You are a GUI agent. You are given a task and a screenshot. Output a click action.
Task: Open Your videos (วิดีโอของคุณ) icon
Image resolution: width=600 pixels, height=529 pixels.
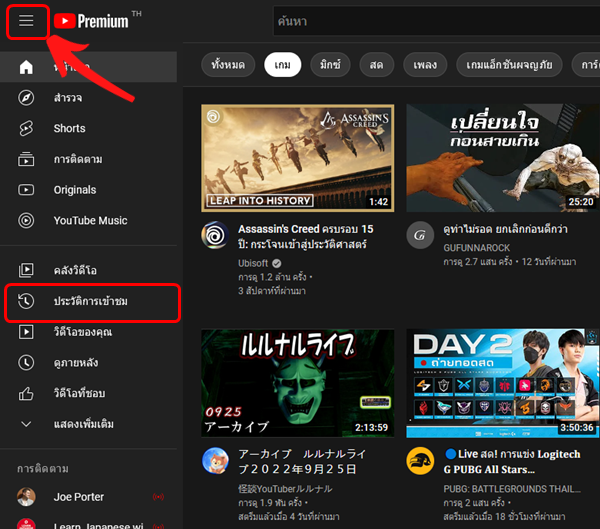26,331
